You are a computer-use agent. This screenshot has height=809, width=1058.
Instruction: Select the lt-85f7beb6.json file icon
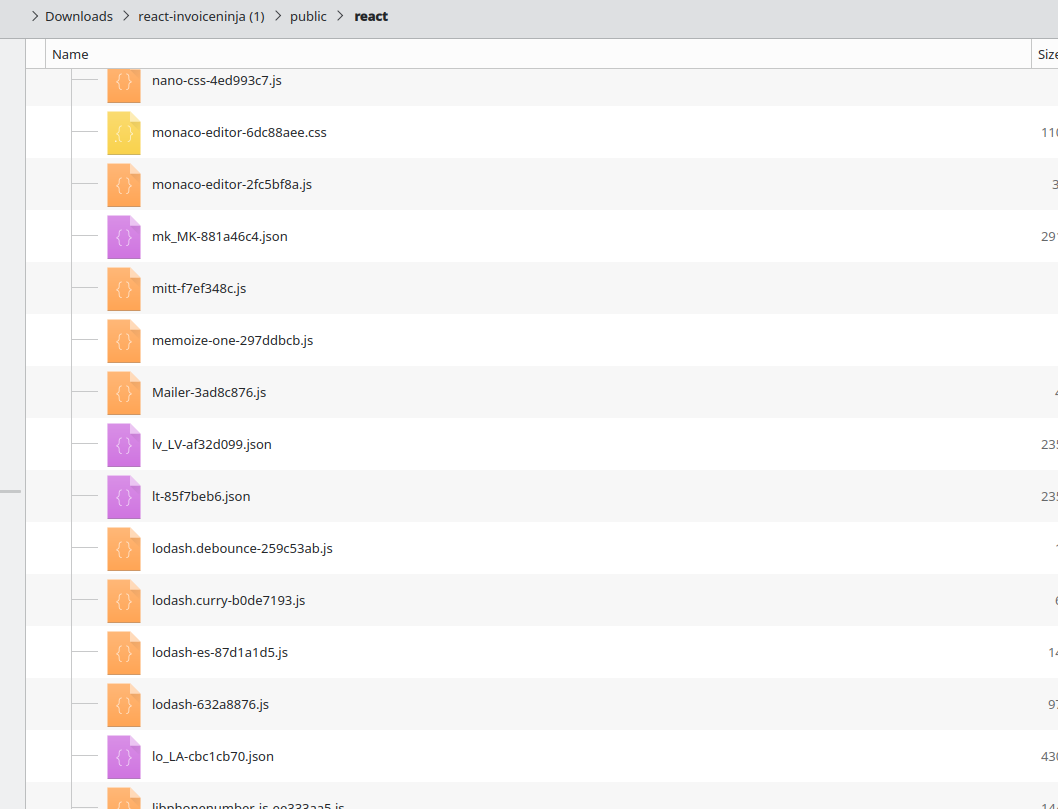(124, 497)
